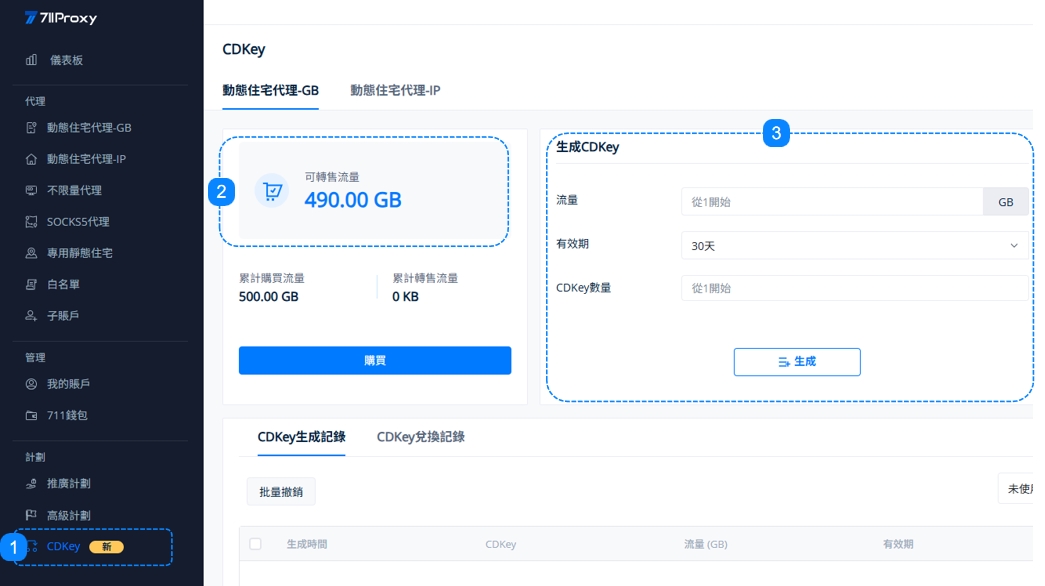Click the 不限量代理 sidebar icon

32,190
